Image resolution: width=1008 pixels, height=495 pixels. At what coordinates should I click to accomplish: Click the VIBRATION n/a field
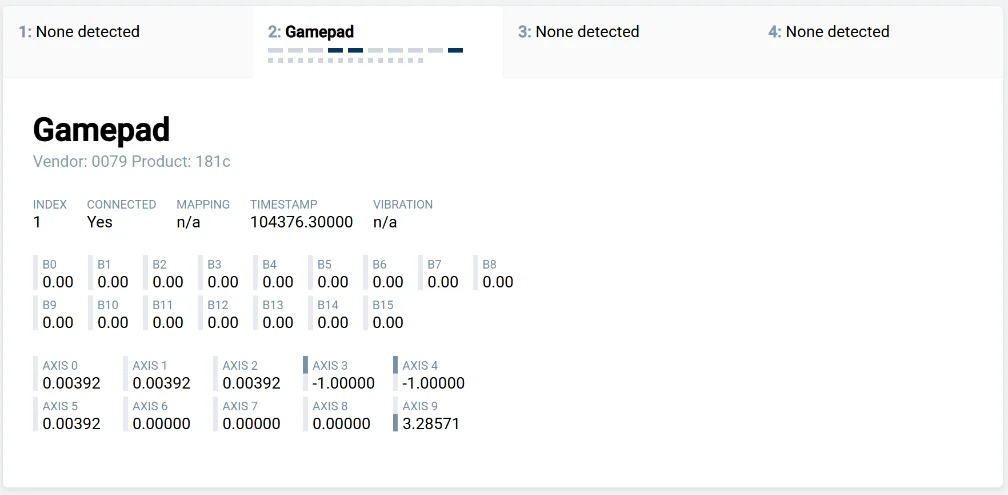[403, 213]
